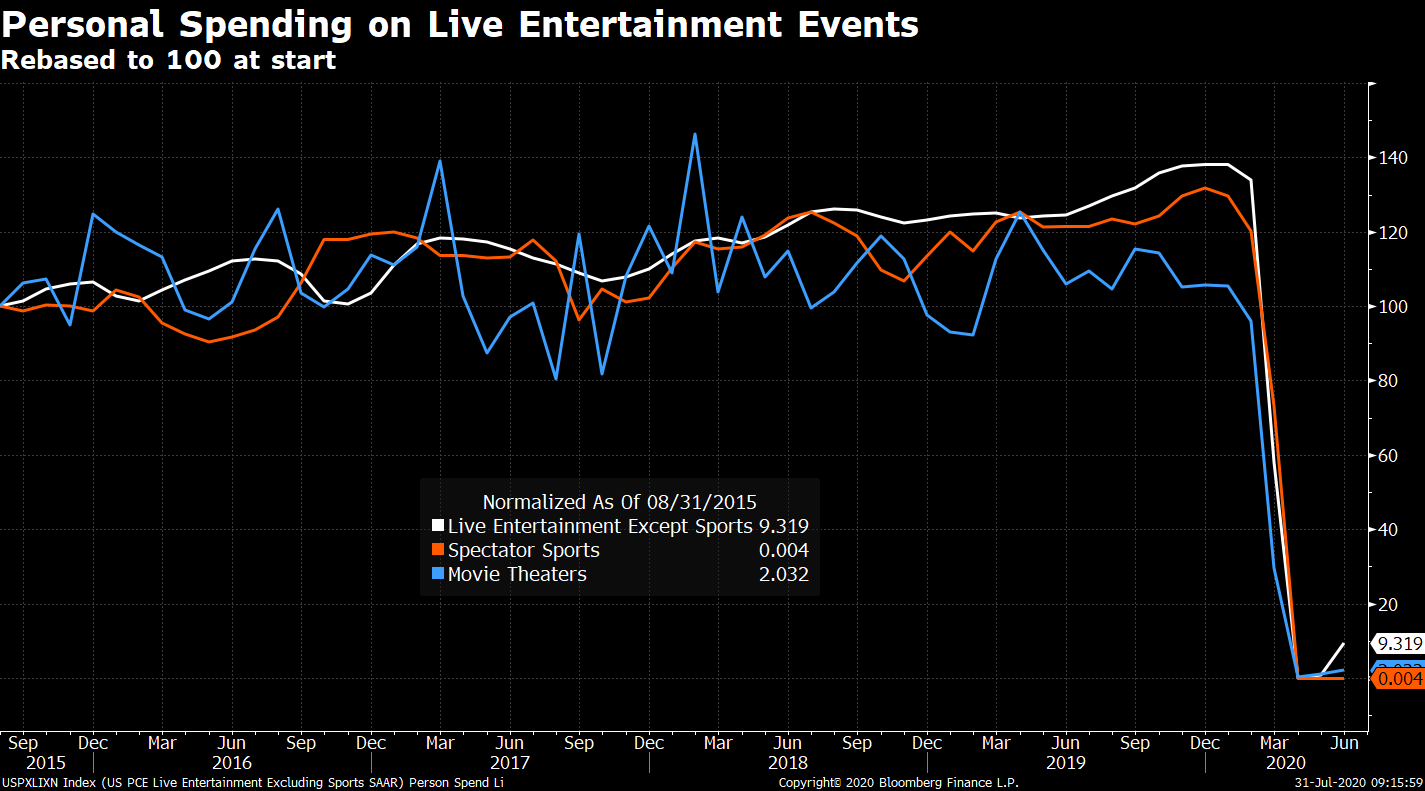Click the orange 0.004 value tag on the right axis
Screen dimensions: 1425x791
[1398, 679]
